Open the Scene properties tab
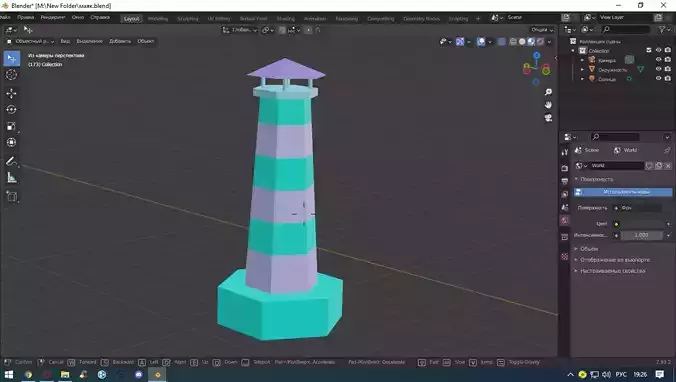Image resolution: width=676 pixels, height=382 pixels. point(565,207)
